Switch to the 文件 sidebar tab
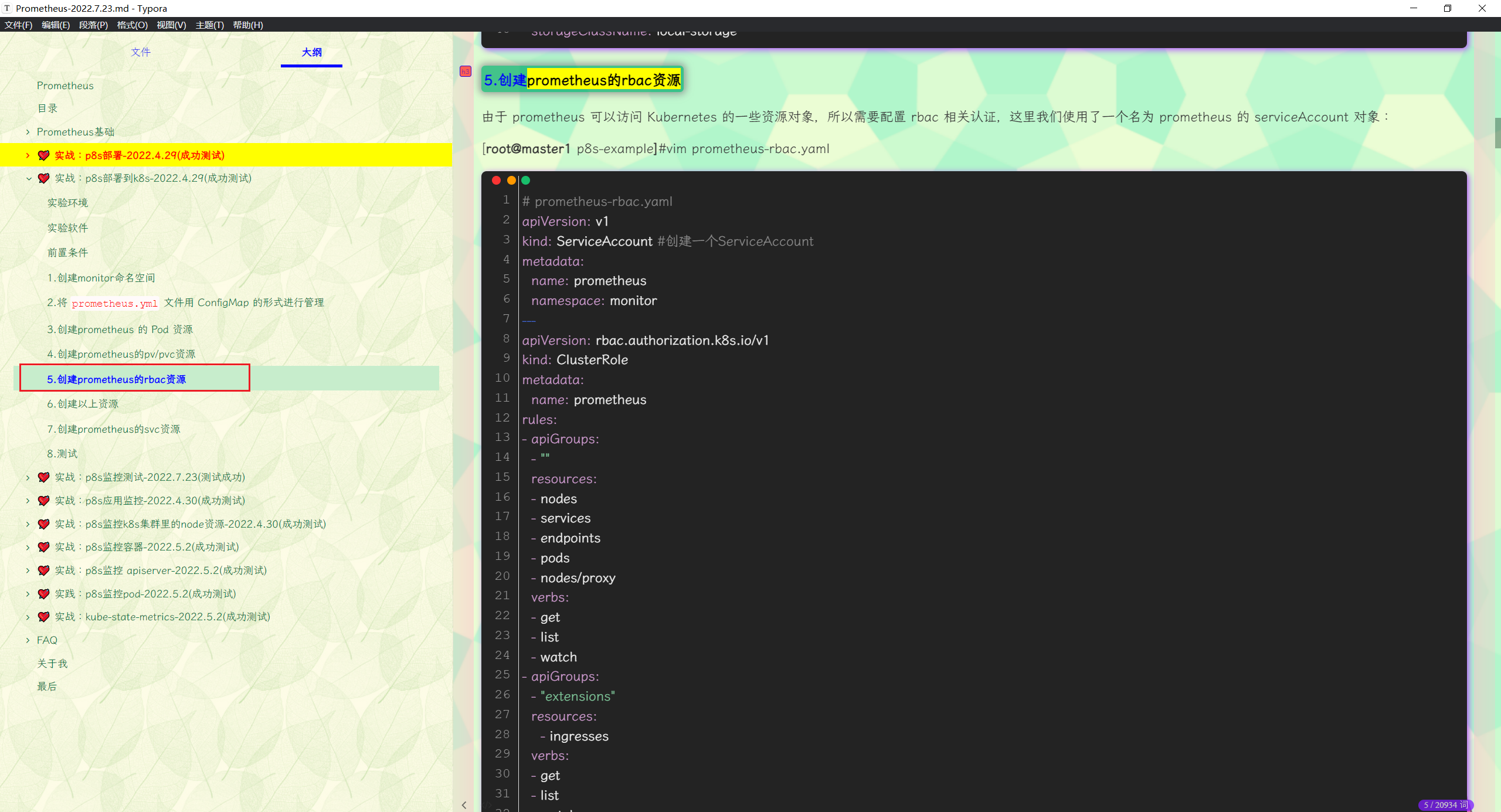The width and height of the screenshot is (1501, 812). click(x=141, y=52)
